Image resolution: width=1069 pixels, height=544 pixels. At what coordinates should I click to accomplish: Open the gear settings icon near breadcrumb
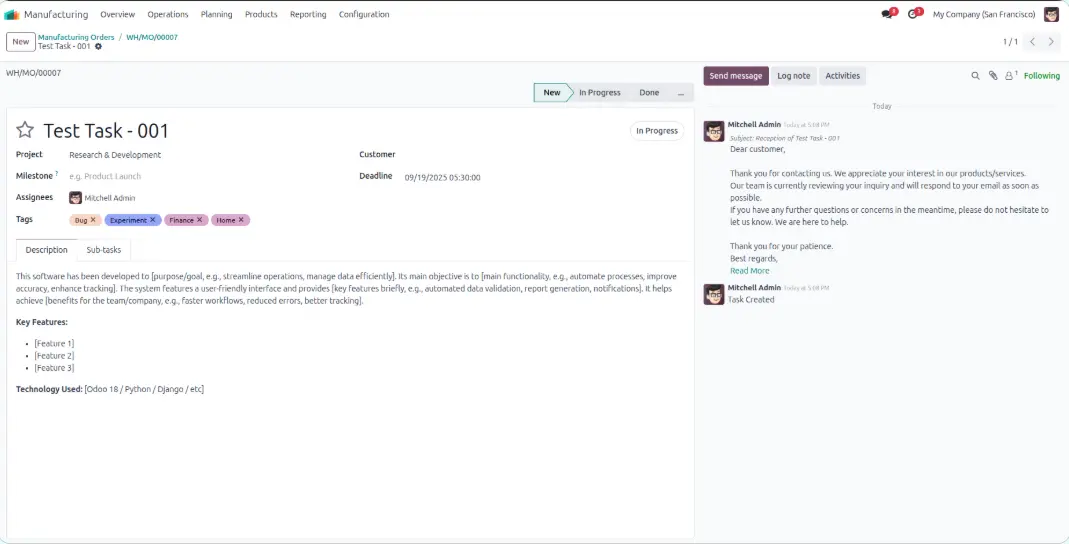point(98,47)
